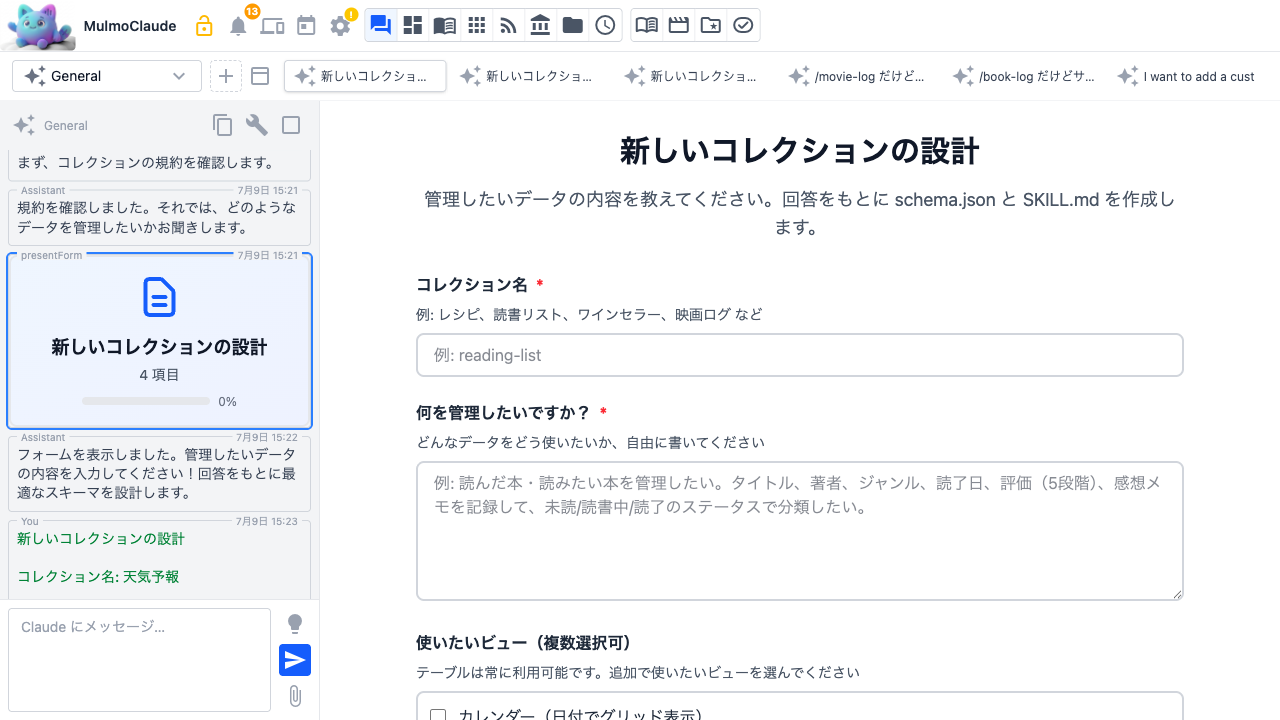The image size is (1280, 720).
Task: Click the 何を管理したいですか textarea
Action: pos(800,531)
